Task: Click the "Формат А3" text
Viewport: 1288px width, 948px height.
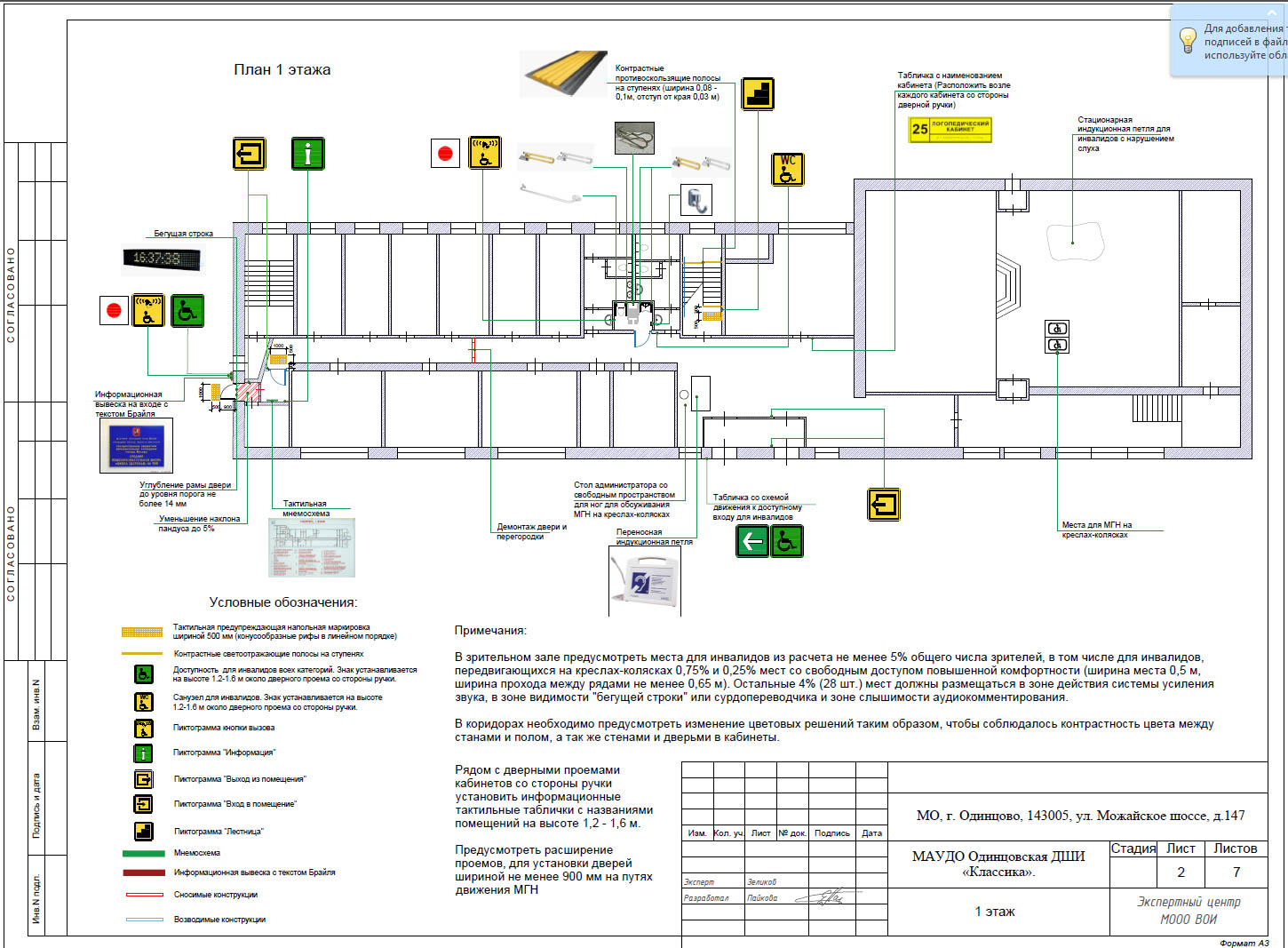Action: coord(1244,943)
